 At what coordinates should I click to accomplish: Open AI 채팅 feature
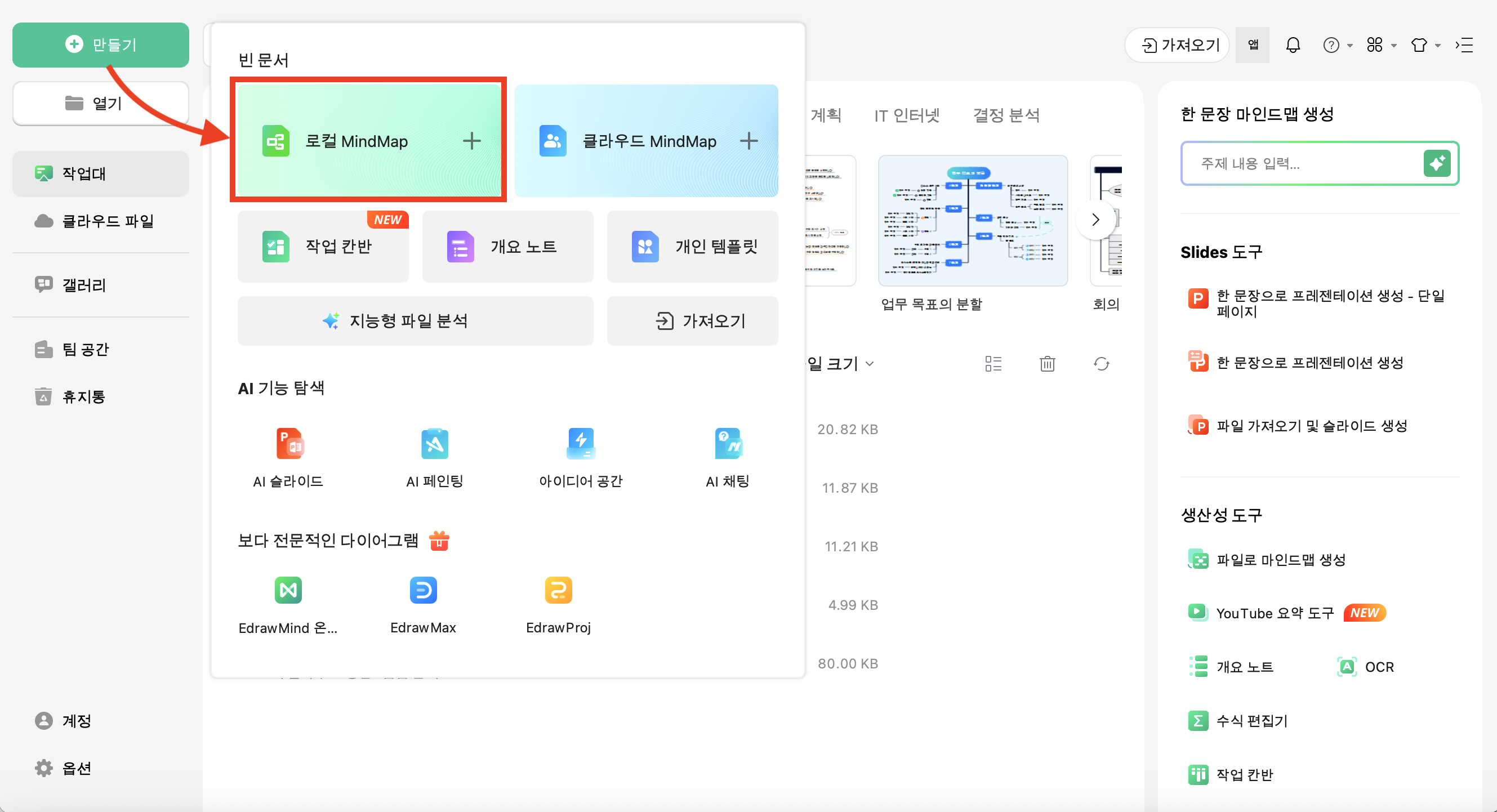(x=728, y=458)
